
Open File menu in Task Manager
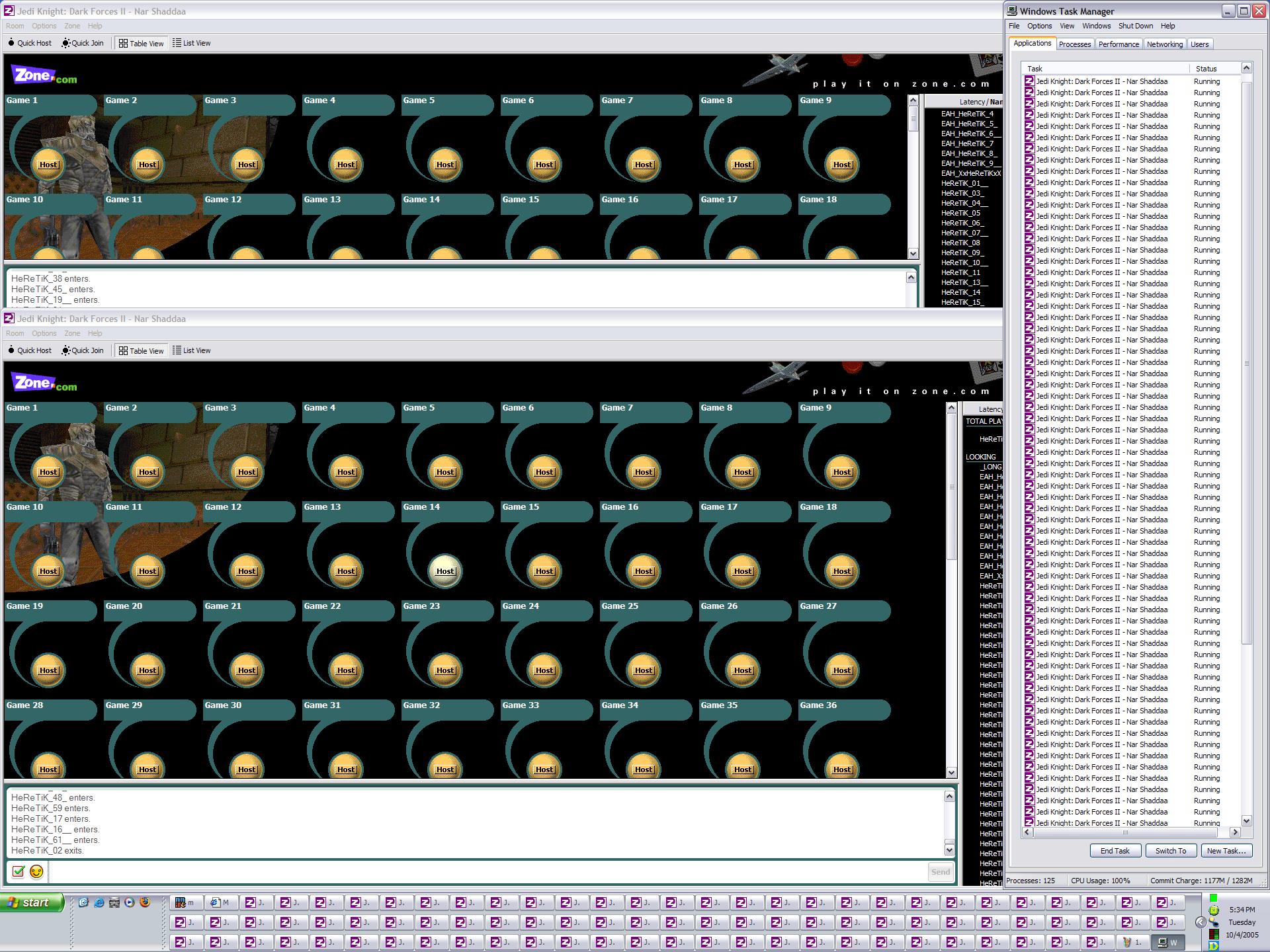tap(1014, 26)
